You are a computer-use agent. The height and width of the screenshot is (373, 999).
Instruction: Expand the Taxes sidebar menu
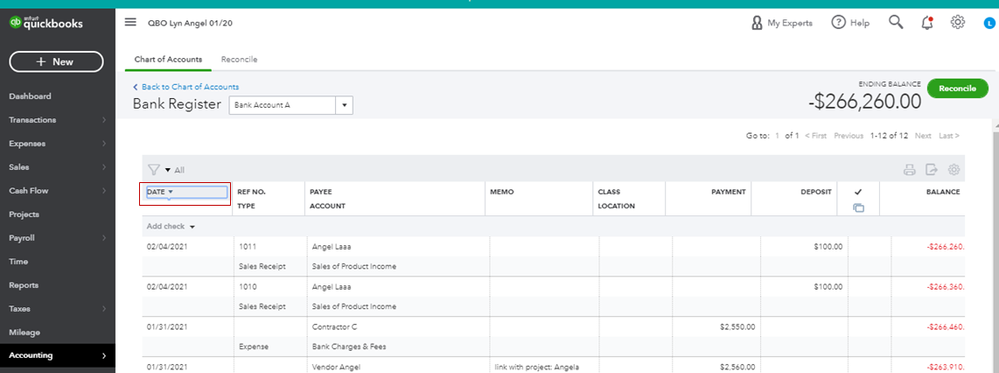pos(57,309)
